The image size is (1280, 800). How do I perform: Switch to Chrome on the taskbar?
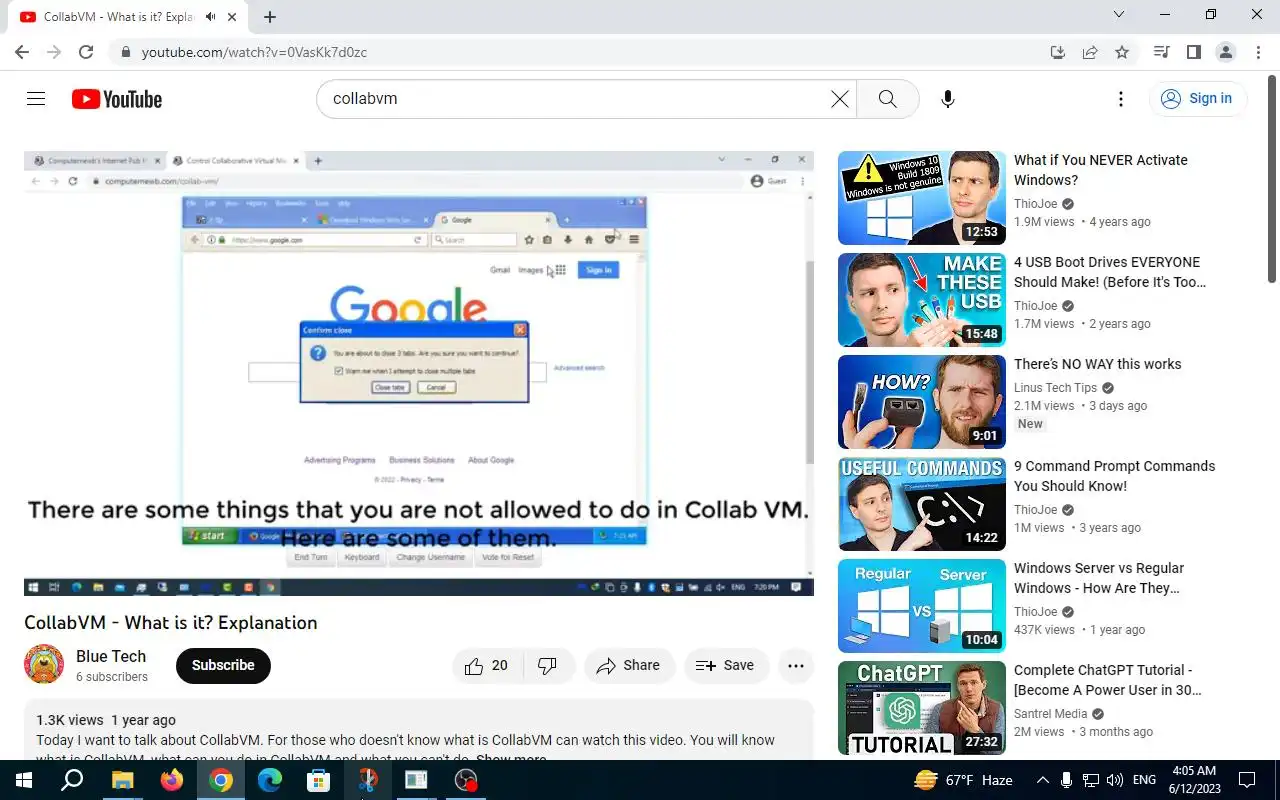pyautogui.click(x=221, y=780)
